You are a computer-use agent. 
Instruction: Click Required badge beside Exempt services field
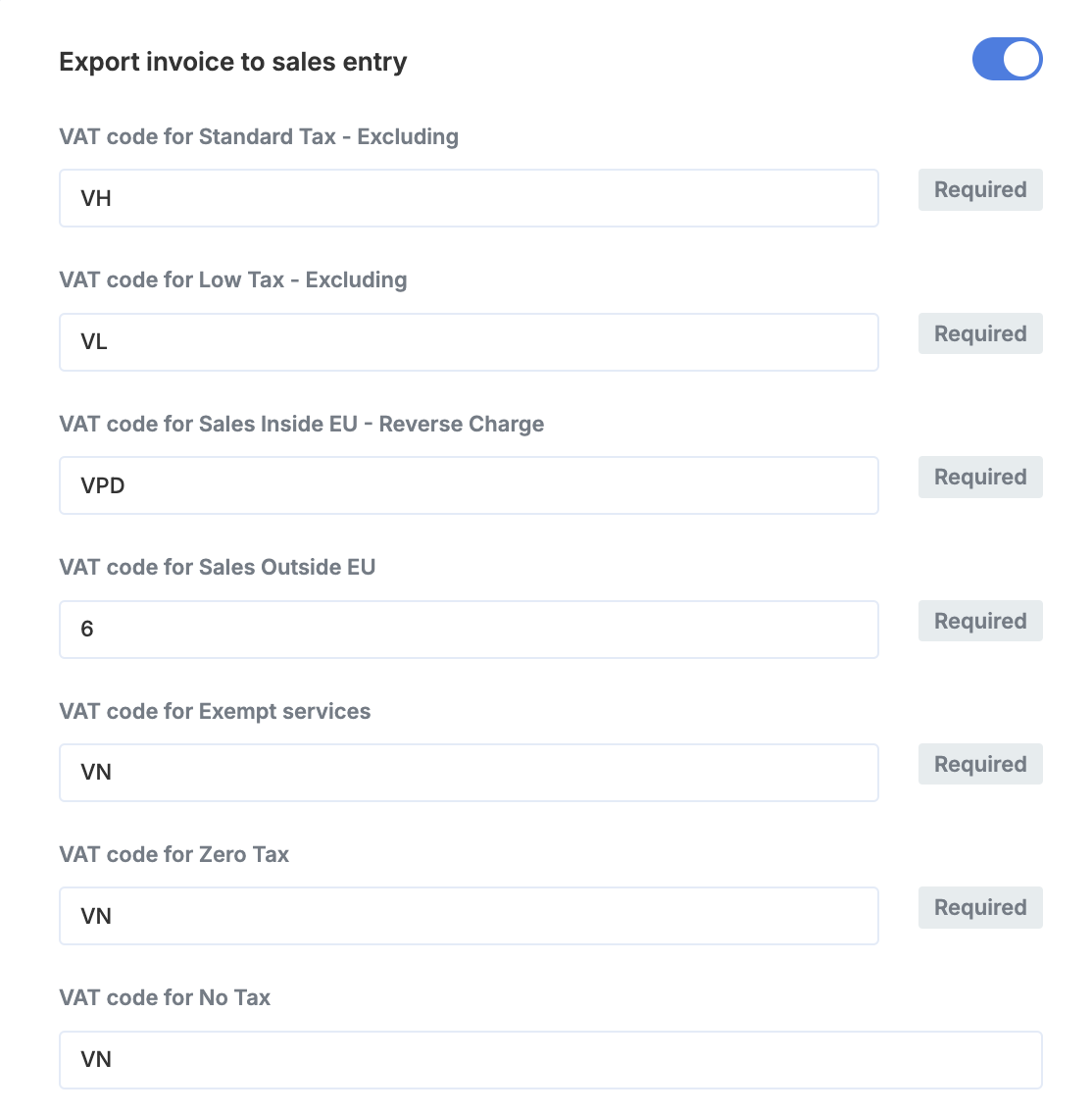(x=980, y=764)
